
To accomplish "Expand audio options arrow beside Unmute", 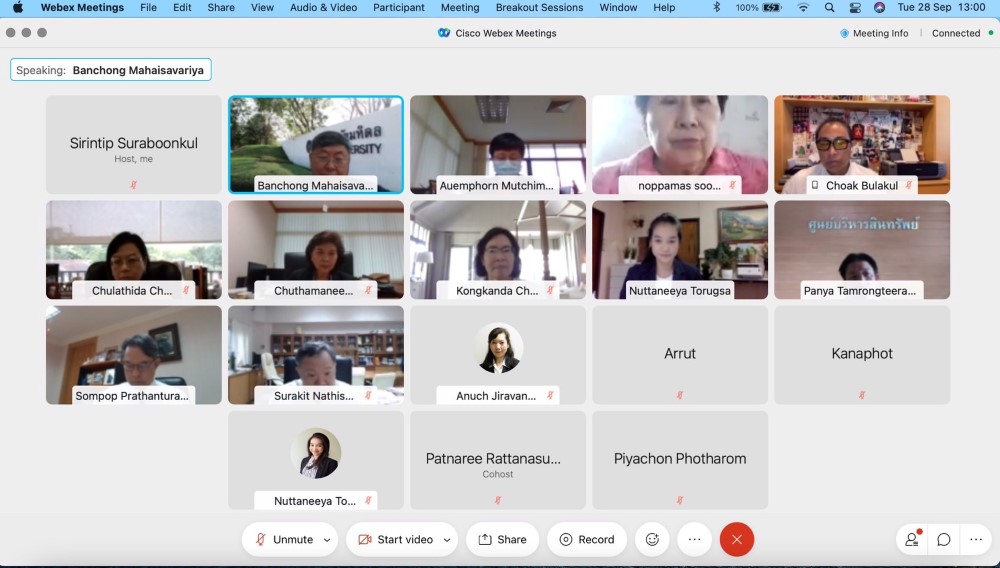I will (327, 539).
